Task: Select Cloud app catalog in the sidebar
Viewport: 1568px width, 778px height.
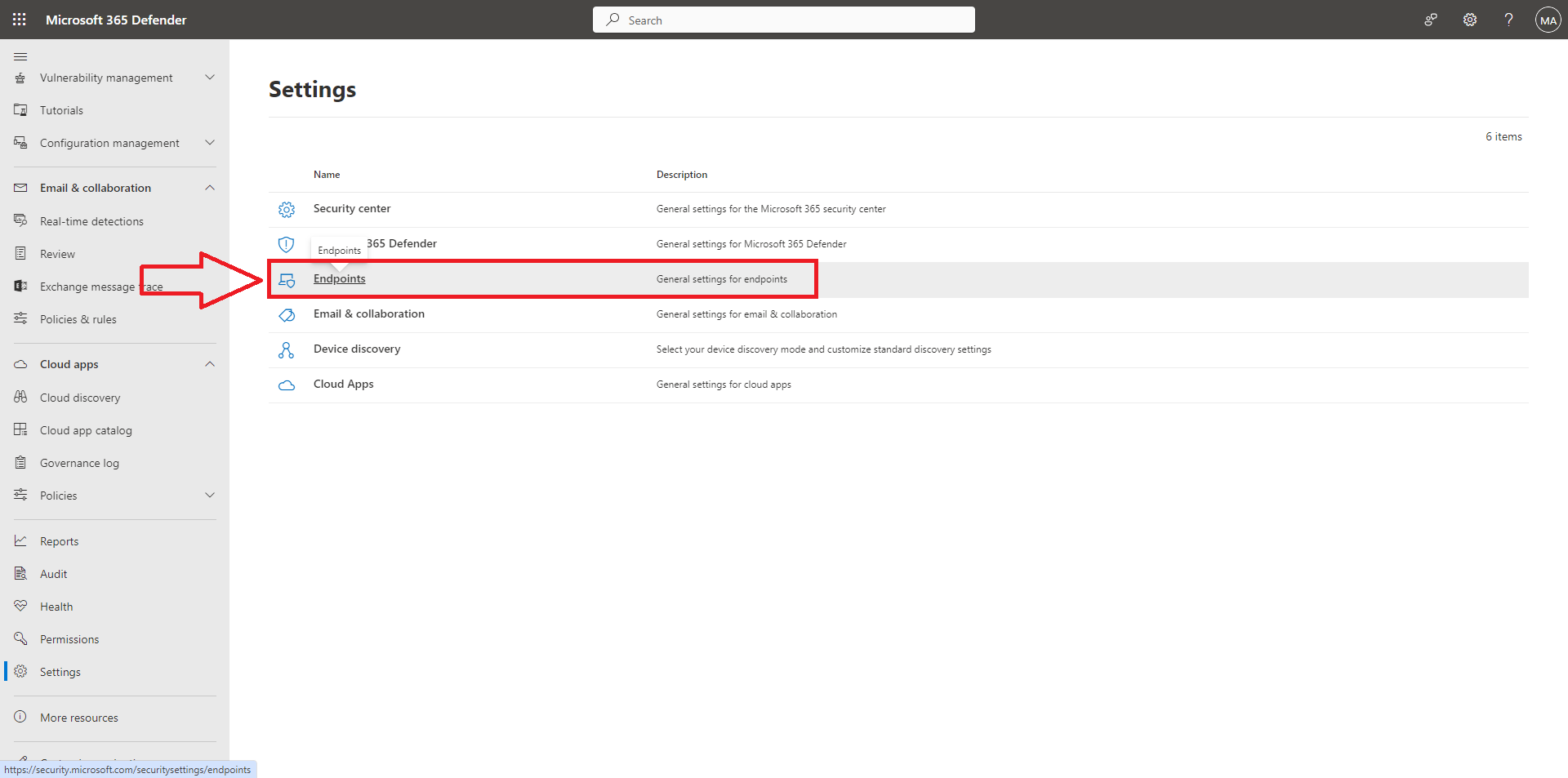Action: coord(86,430)
